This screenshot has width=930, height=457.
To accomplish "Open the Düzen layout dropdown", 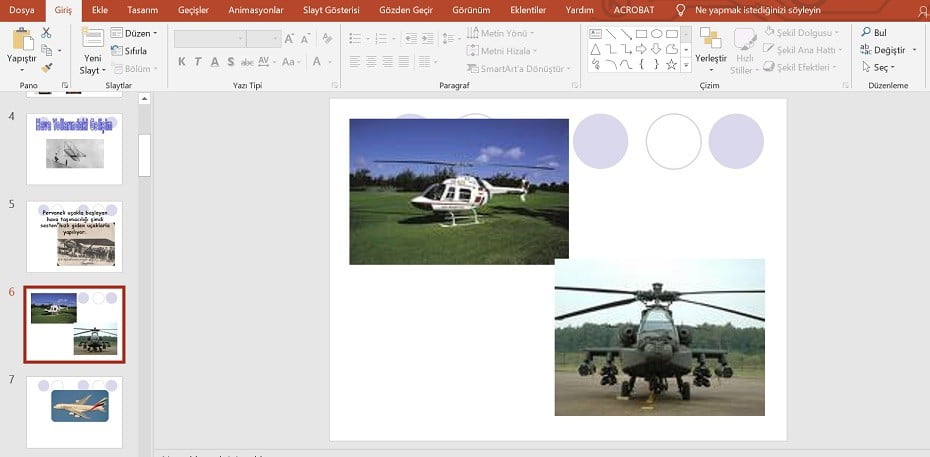I will (x=134, y=33).
